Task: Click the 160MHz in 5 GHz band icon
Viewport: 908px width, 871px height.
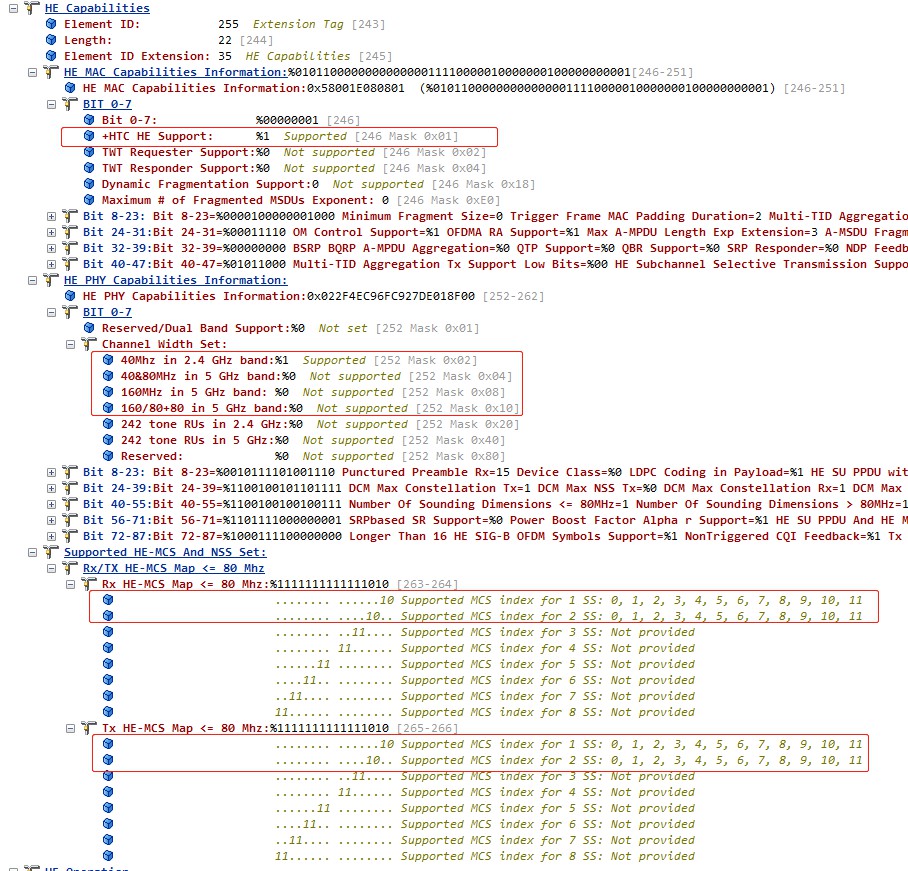Action: click(108, 392)
